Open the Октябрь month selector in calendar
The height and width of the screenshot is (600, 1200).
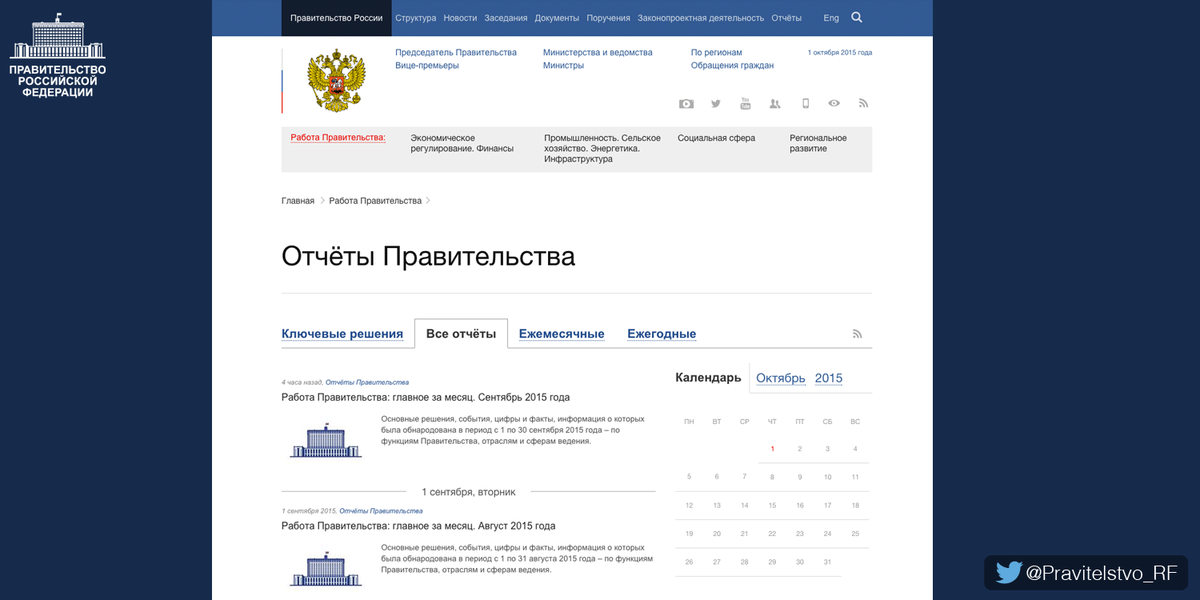(x=781, y=378)
